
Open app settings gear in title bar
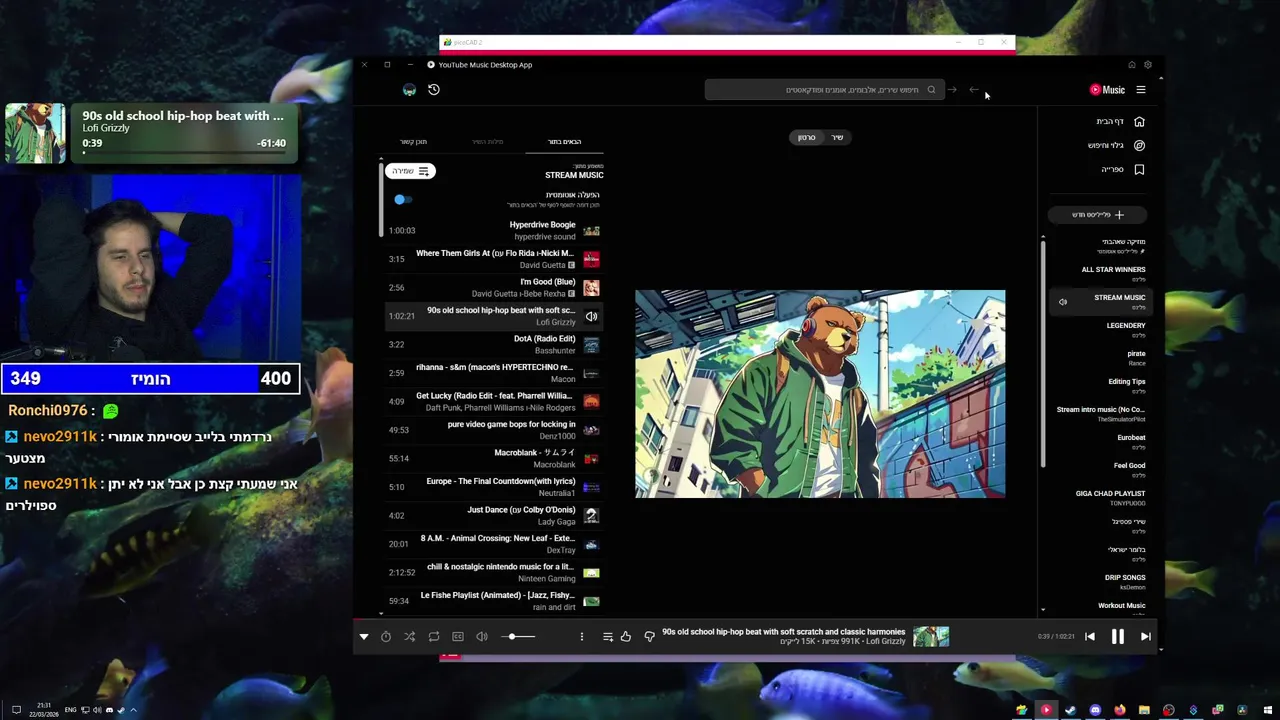[x=1148, y=65]
